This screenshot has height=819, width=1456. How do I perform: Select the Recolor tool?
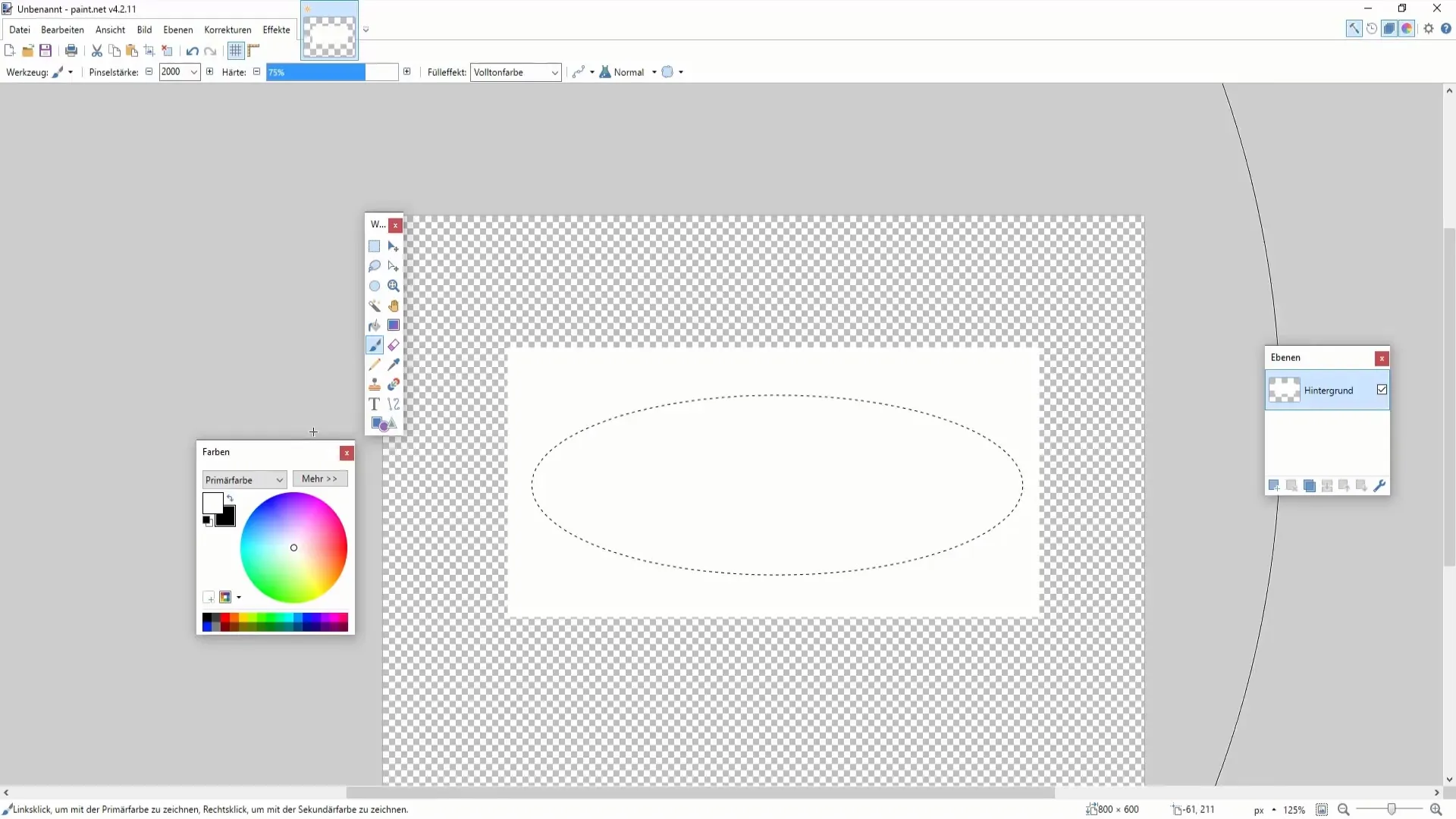[x=394, y=384]
